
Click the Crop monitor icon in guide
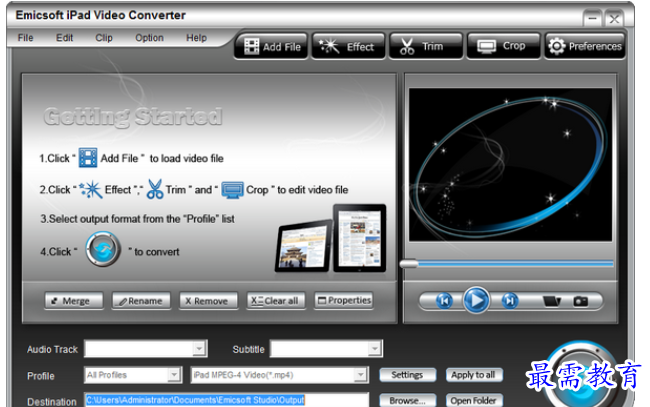(233, 190)
